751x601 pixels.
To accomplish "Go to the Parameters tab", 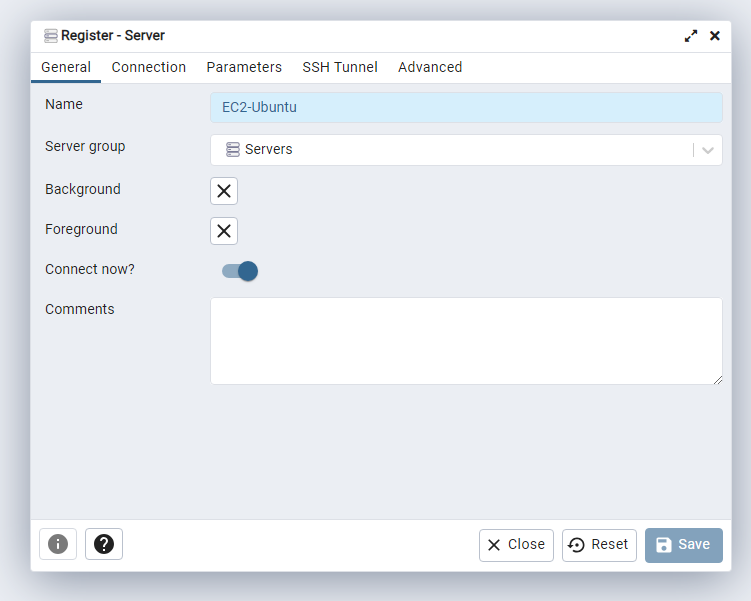I will click(244, 68).
